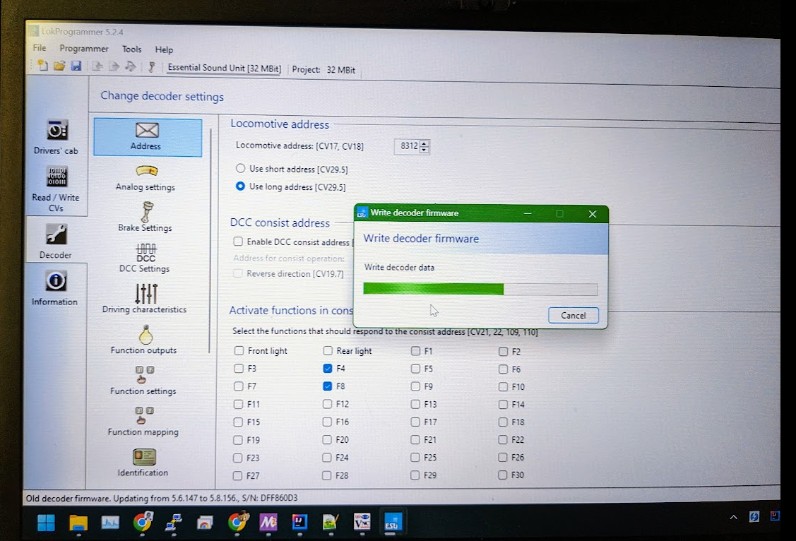This screenshot has width=796, height=541.
Task: Open Function outputs section
Action: 144,338
